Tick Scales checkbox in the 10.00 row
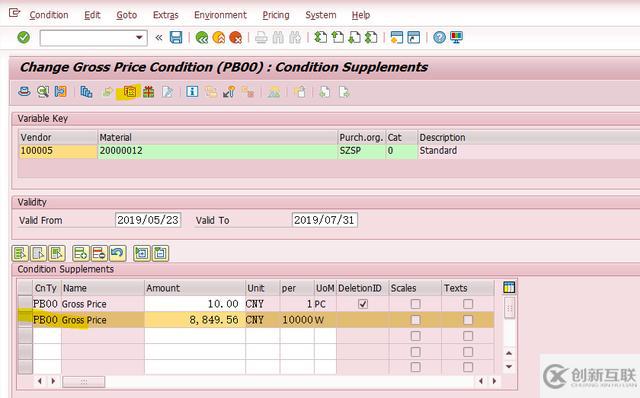The height and width of the screenshot is (398, 640). [416, 304]
